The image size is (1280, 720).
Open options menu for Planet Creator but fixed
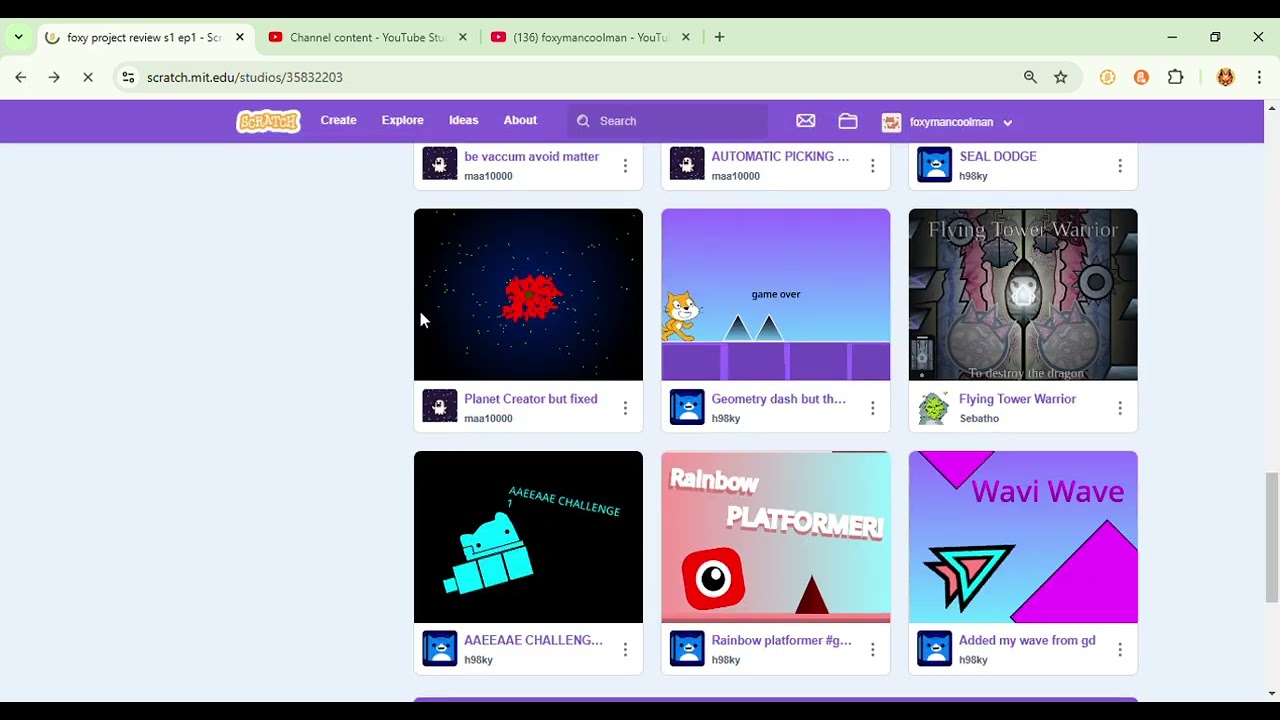pos(625,408)
